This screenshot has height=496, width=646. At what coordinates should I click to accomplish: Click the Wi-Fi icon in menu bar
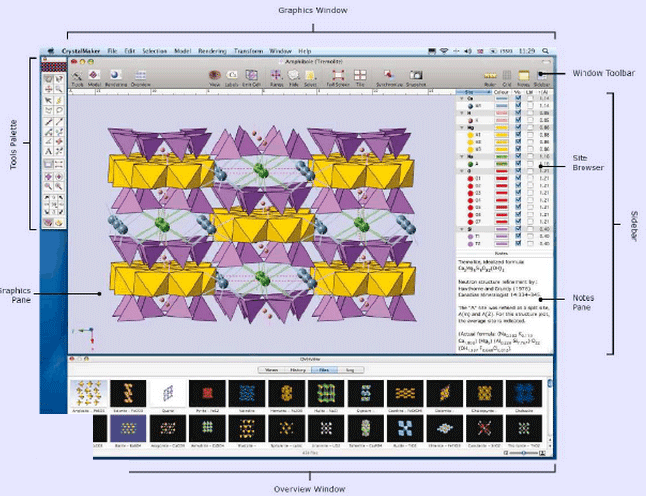point(444,51)
